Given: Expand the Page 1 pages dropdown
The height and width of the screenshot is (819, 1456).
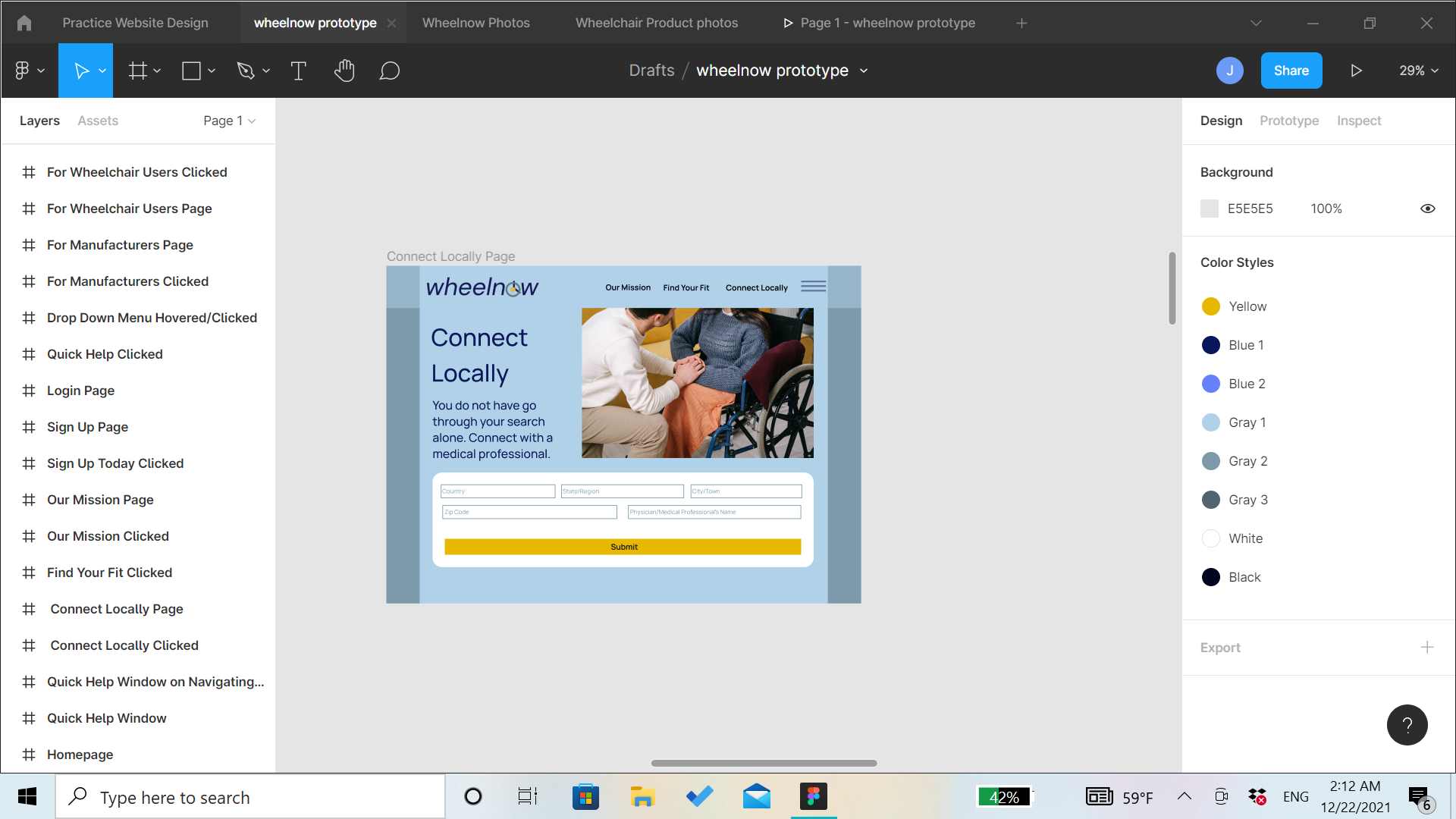Looking at the screenshot, I should click(229, 121).
